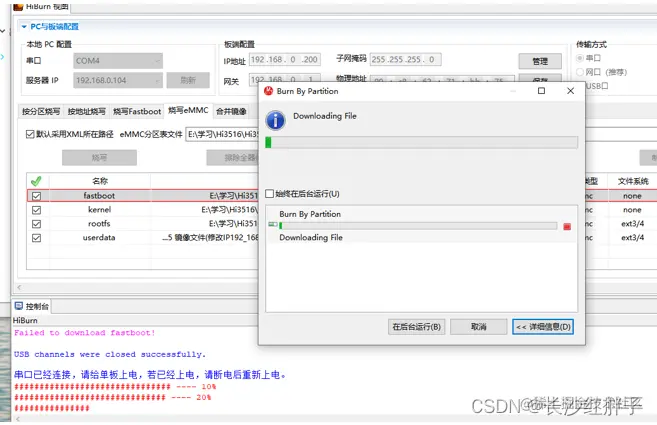Click 'Failed to download fastboot!' console line
This screenshot has height=425, width=657.
[x=85, y=333]
